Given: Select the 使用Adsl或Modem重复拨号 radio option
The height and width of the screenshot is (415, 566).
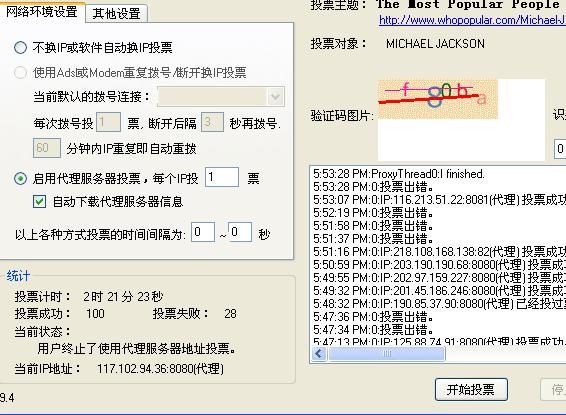Looking at the screenshot, I should (x=20, y=73).
